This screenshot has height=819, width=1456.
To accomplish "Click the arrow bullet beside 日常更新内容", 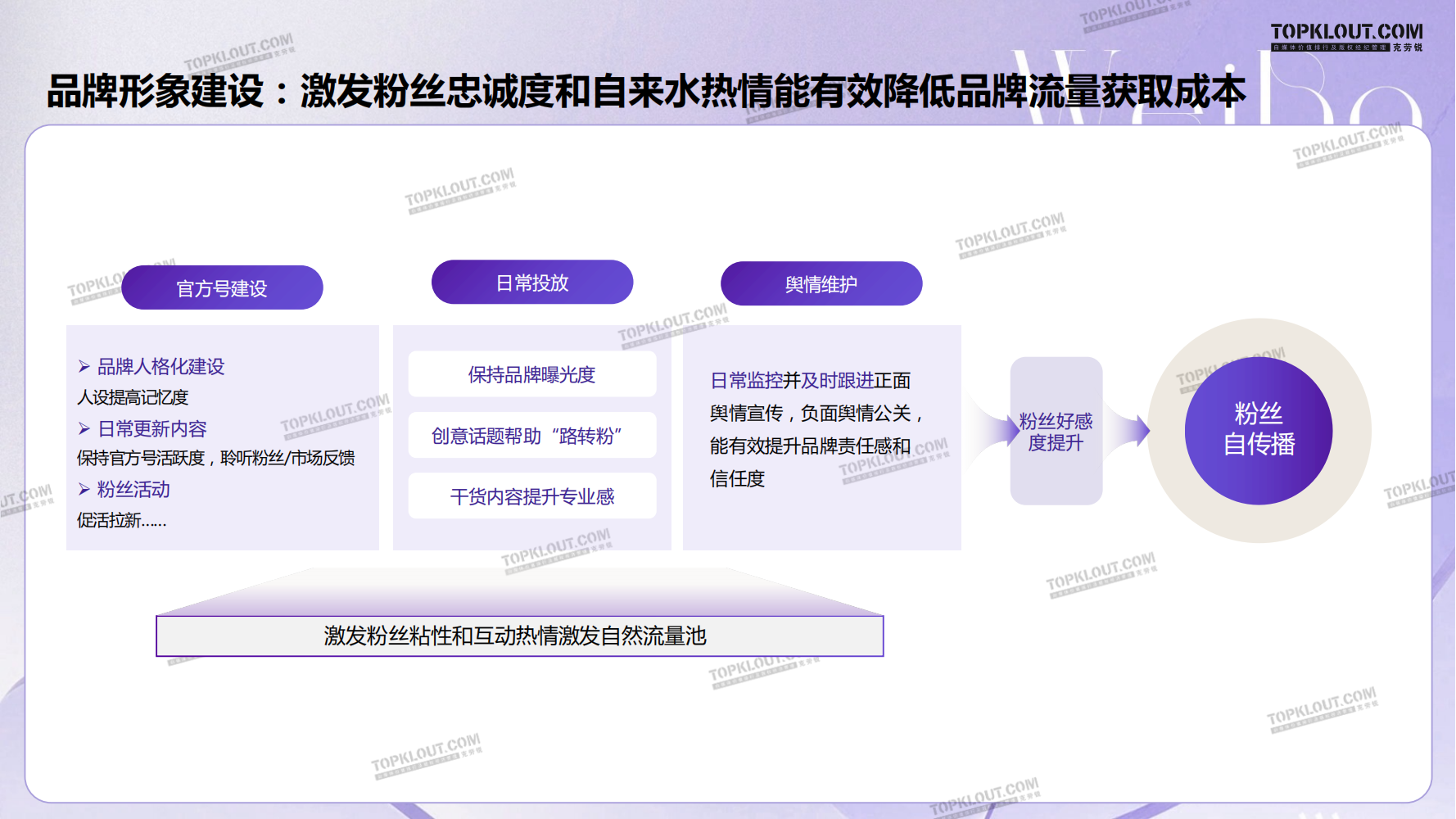I will pyautogui.click(x=84, y=429).
